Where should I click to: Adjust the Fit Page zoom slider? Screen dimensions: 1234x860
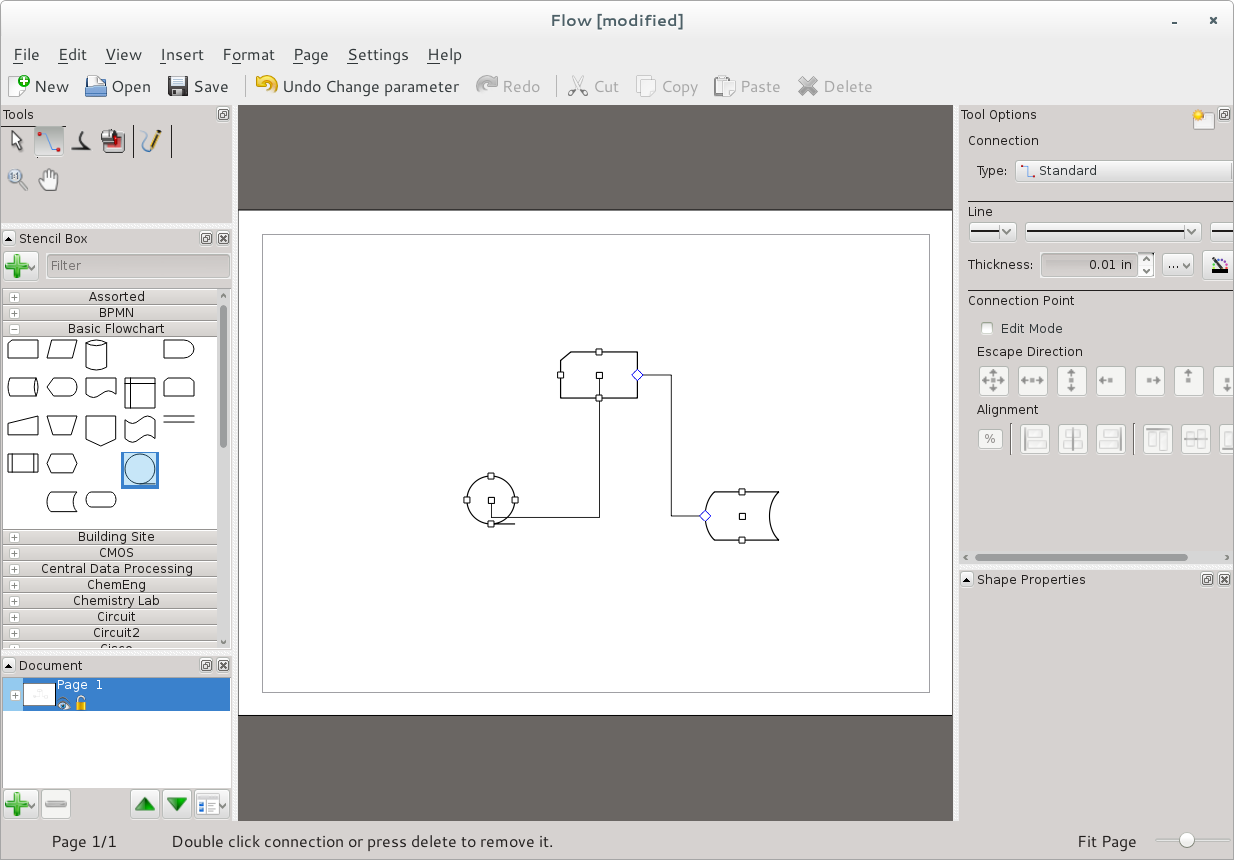pos(1186,841)
